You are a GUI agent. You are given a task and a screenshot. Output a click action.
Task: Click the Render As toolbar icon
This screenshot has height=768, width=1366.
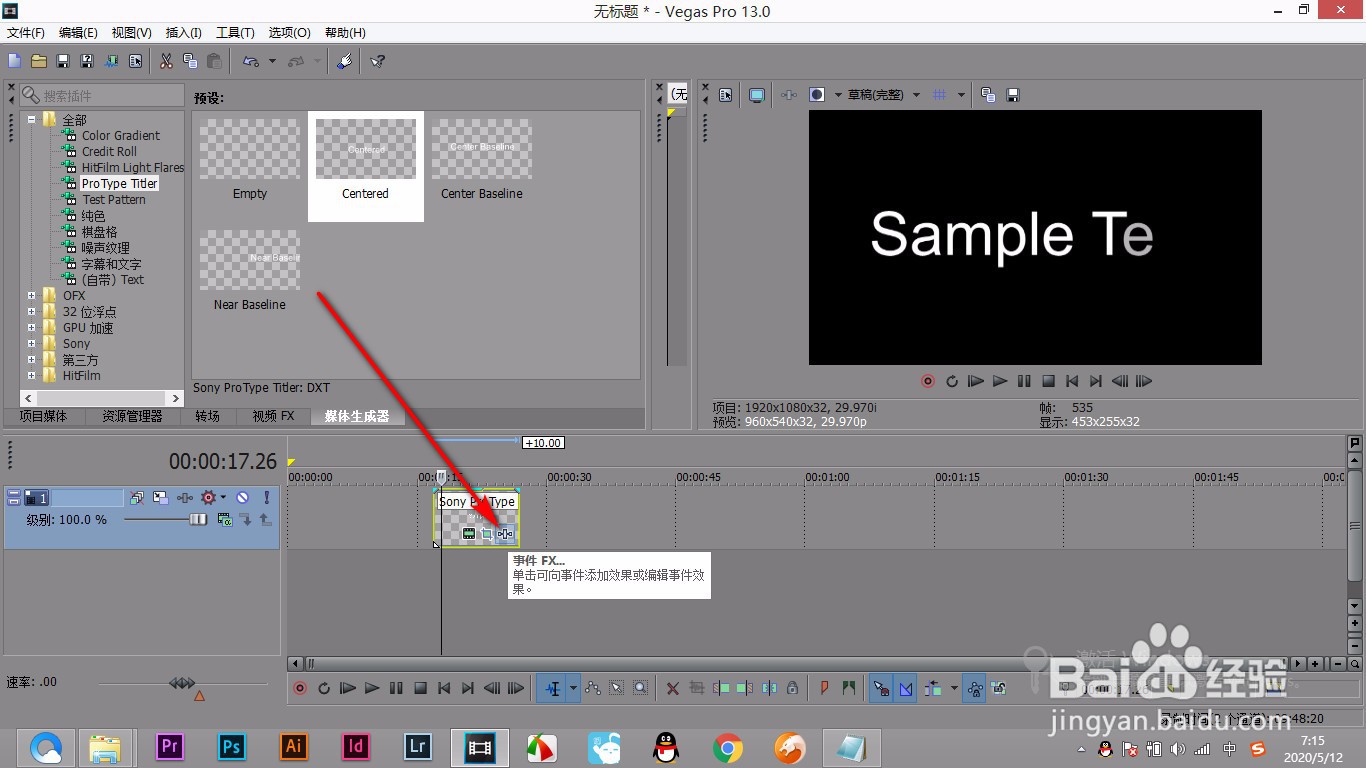click(111, 61)
